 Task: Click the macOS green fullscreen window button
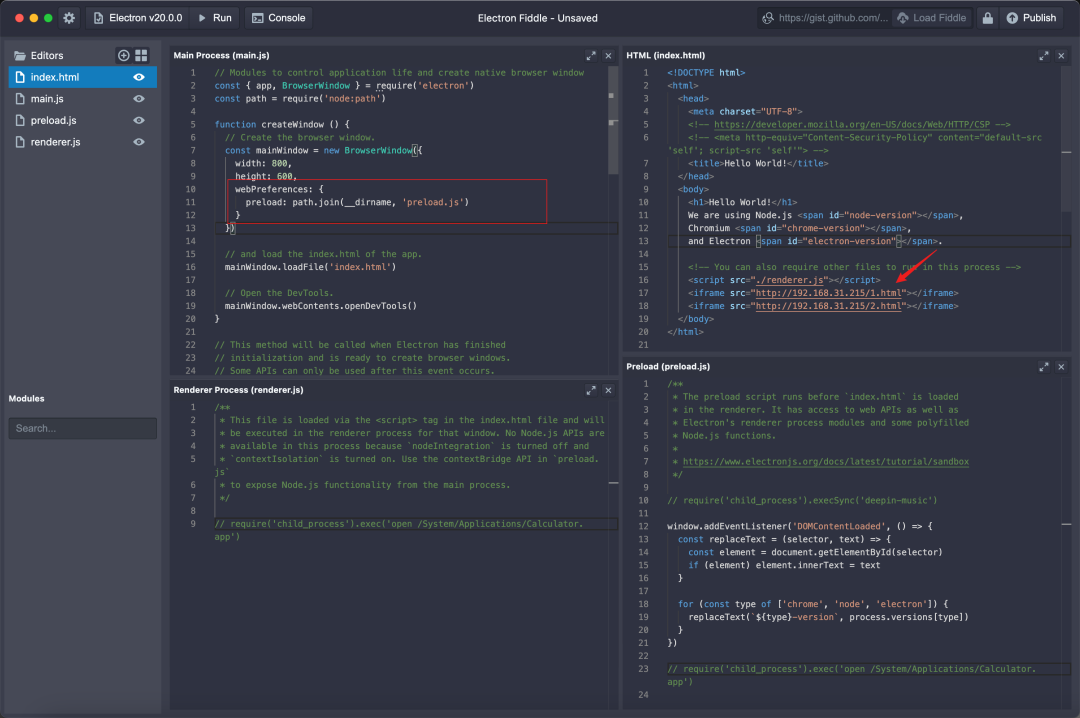coord(48,18)
